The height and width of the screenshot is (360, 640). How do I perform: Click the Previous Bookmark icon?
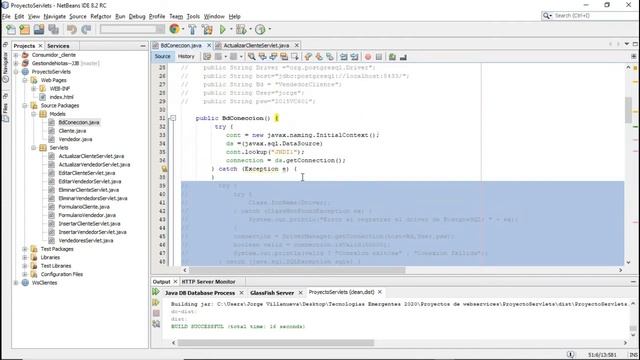point(308,57)
